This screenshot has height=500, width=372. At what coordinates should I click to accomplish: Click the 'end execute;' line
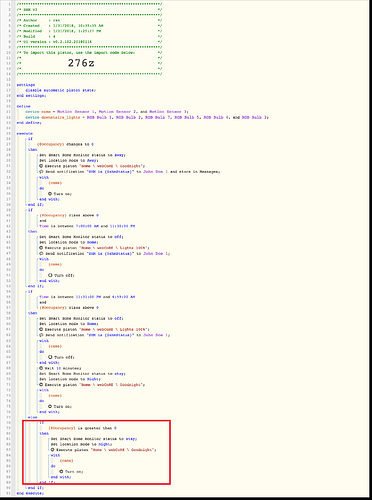click(x=30, y=493)
